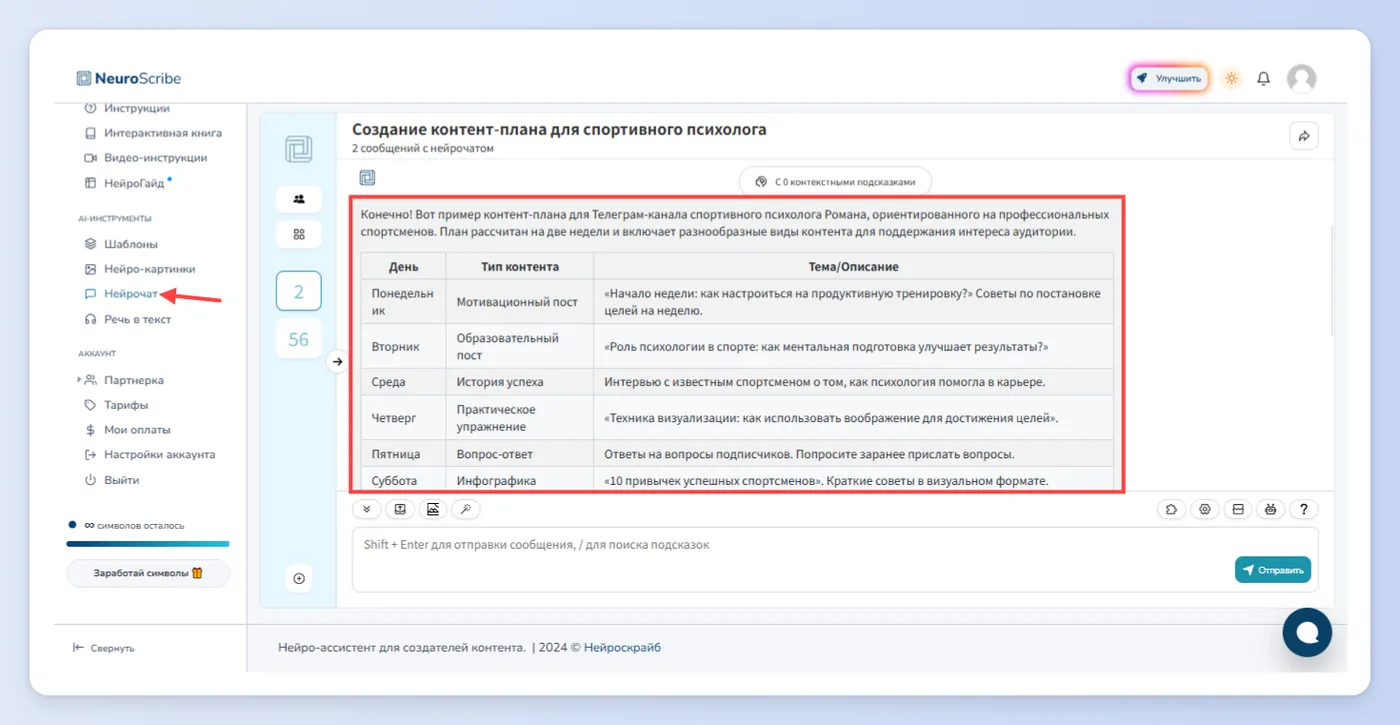Collapse the sidebar with Свернуть
This screenshot has height=725, width=1400.
coord(103,648)
